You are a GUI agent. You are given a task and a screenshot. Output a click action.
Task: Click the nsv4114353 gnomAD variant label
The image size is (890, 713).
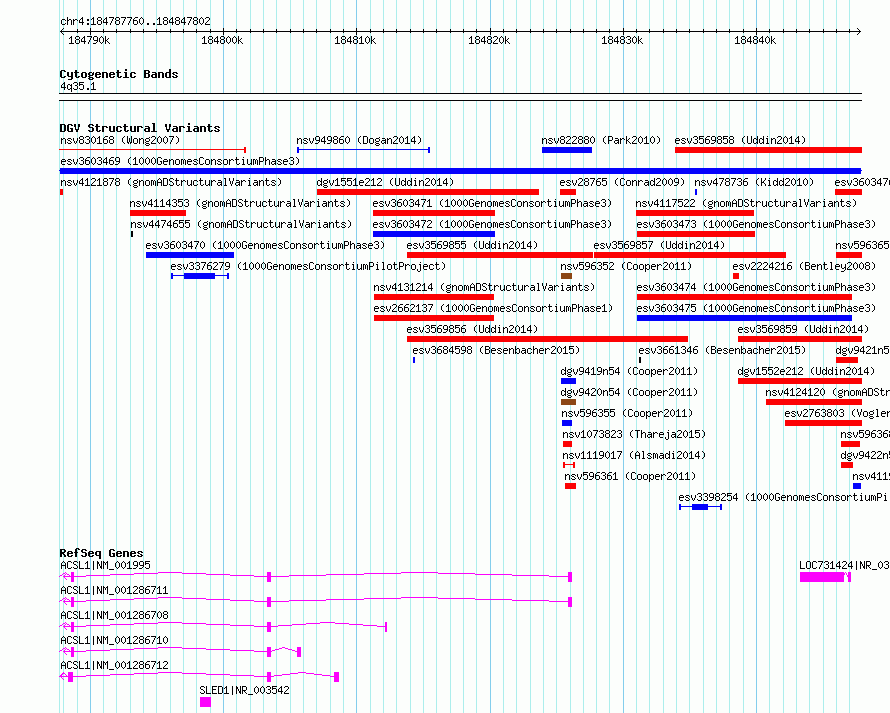240,203
